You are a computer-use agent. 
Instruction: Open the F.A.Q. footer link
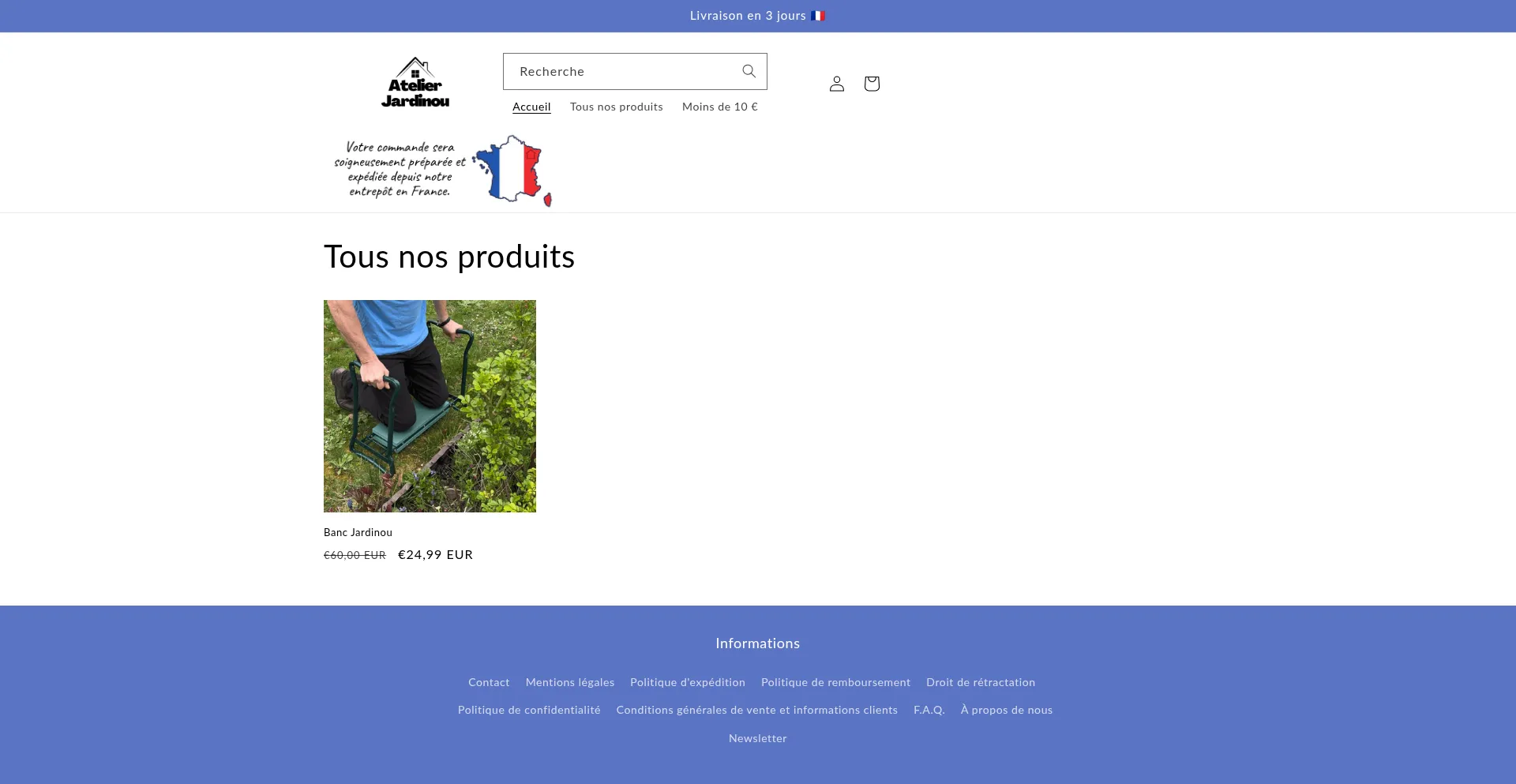(x=929, y=710)
